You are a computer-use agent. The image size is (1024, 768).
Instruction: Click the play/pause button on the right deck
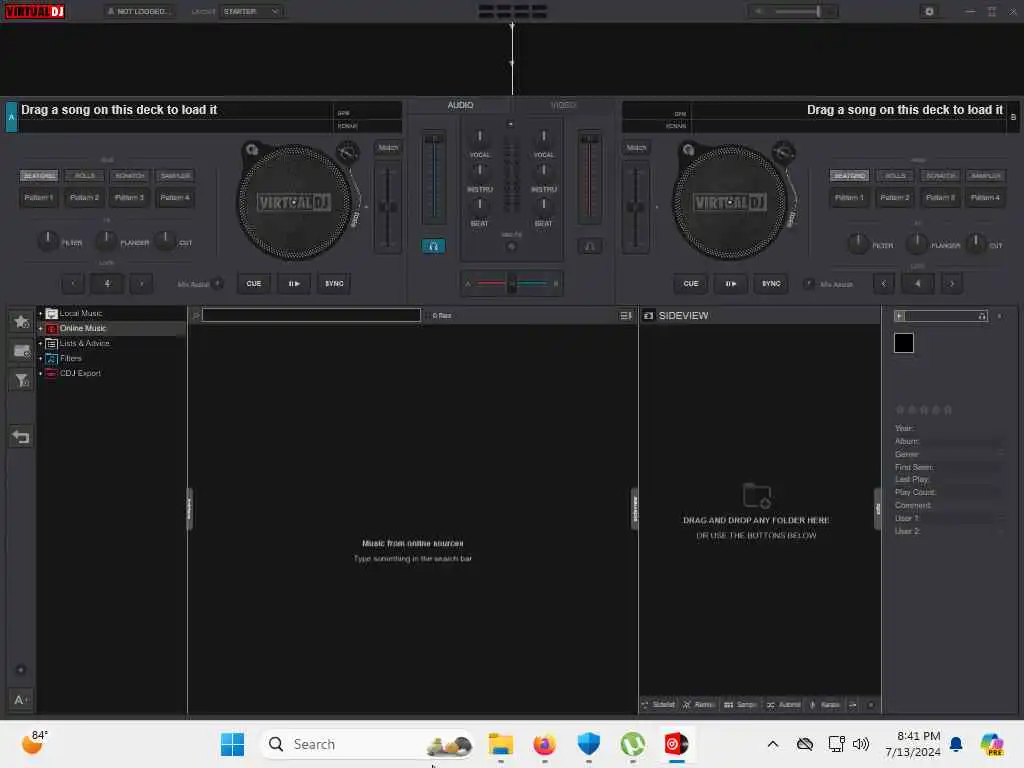(731, 283)
